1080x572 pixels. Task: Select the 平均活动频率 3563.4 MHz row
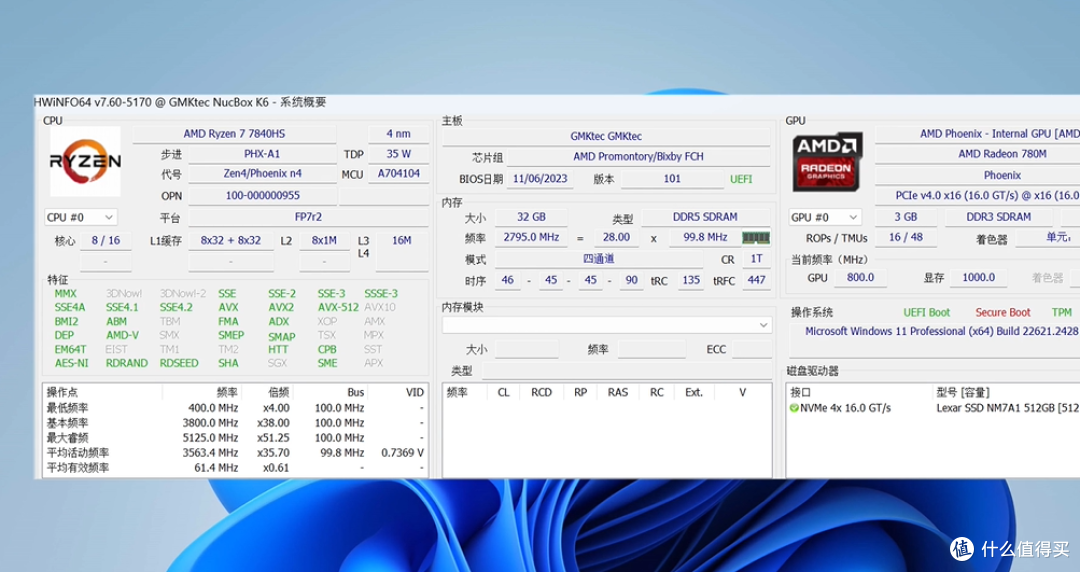[x=236, y=453]
